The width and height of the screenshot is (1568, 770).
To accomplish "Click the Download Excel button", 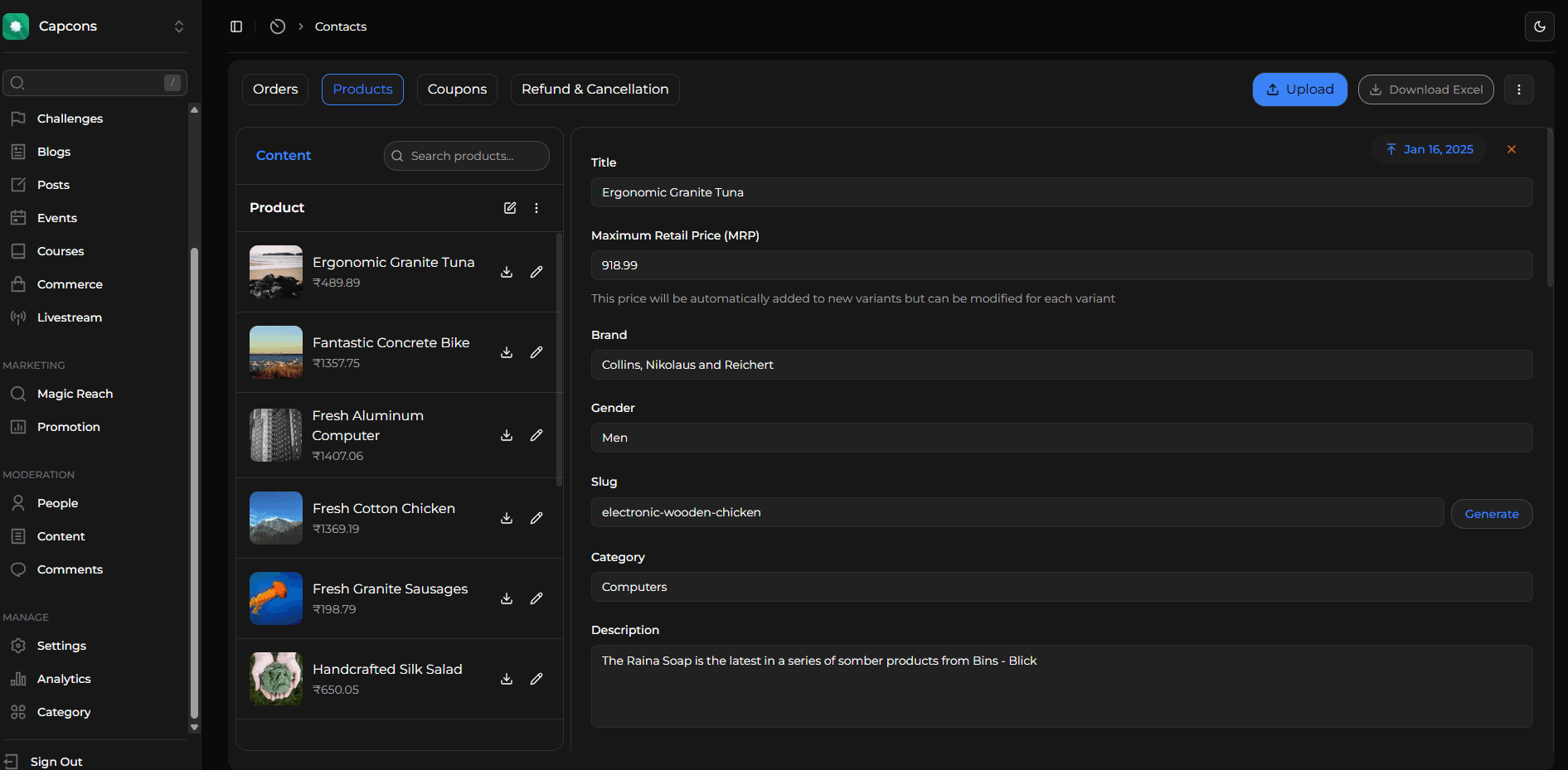I will point(1425,90).
